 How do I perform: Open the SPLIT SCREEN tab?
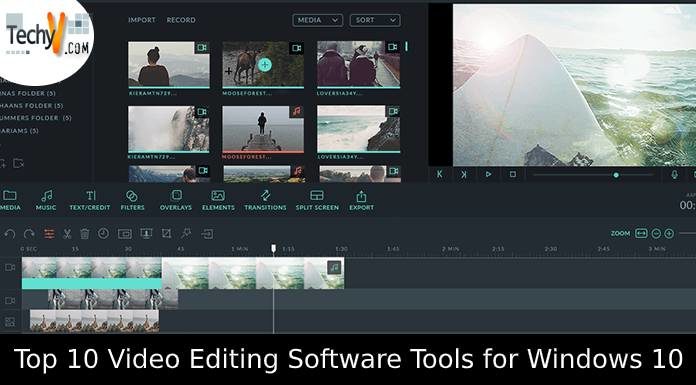[317, 200]
